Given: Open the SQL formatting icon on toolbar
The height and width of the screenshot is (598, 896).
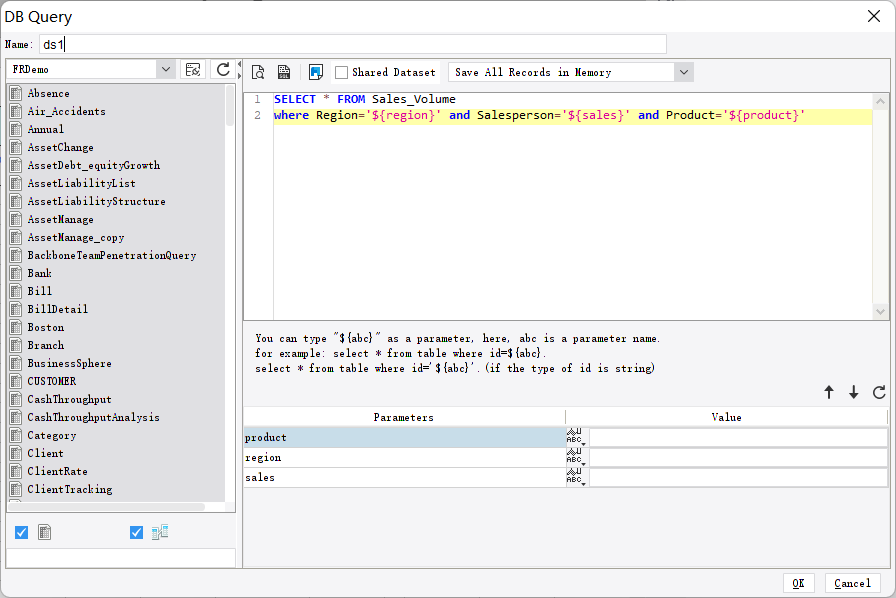Looking at the screenshot, I should (284, 72).
